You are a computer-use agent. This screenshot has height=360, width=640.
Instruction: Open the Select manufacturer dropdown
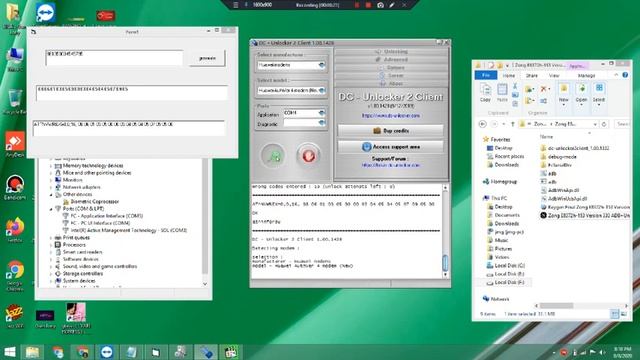[322, 65]
